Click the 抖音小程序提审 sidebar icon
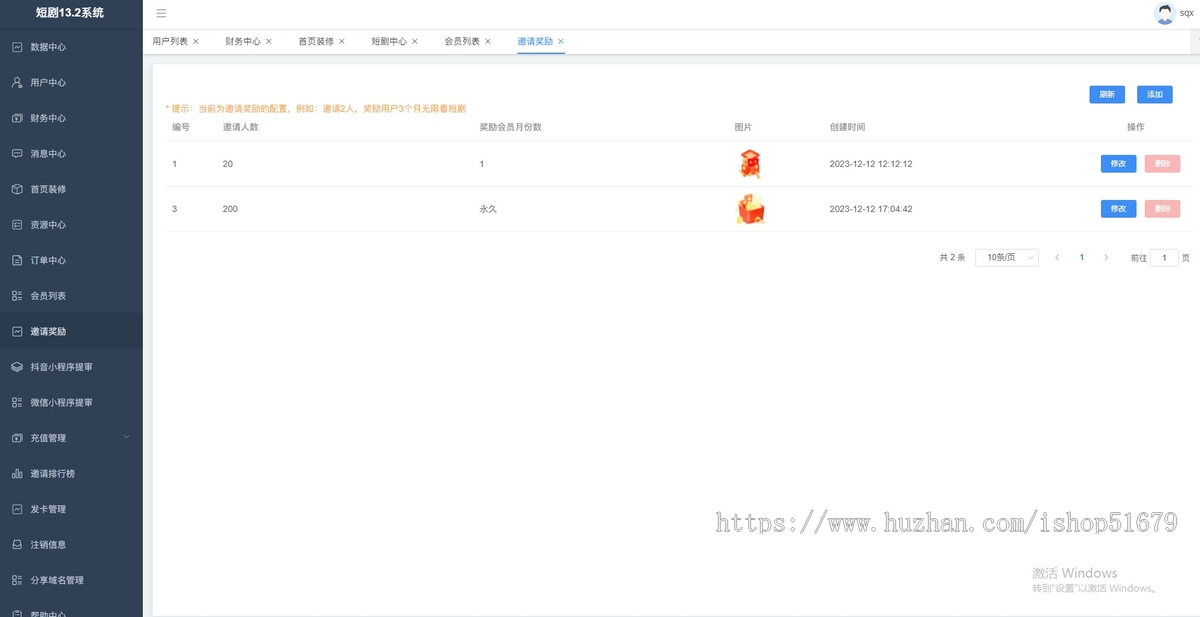Image resolution: width=1200 pixels, height=617 pixels. pos(17,367)
